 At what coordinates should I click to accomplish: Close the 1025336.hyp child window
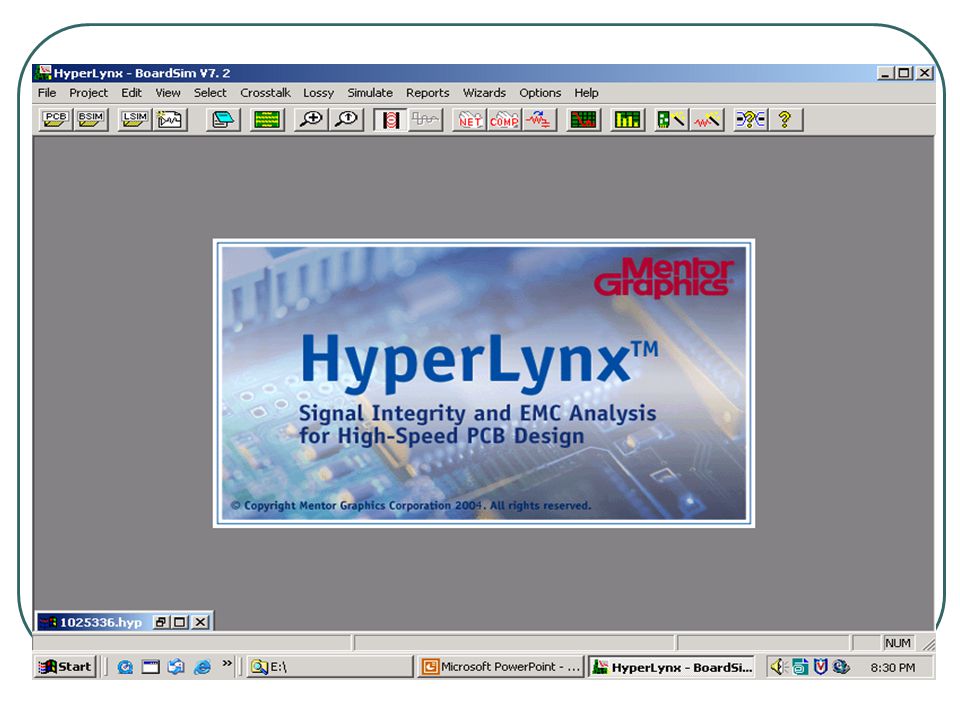(x=200, y=622)
